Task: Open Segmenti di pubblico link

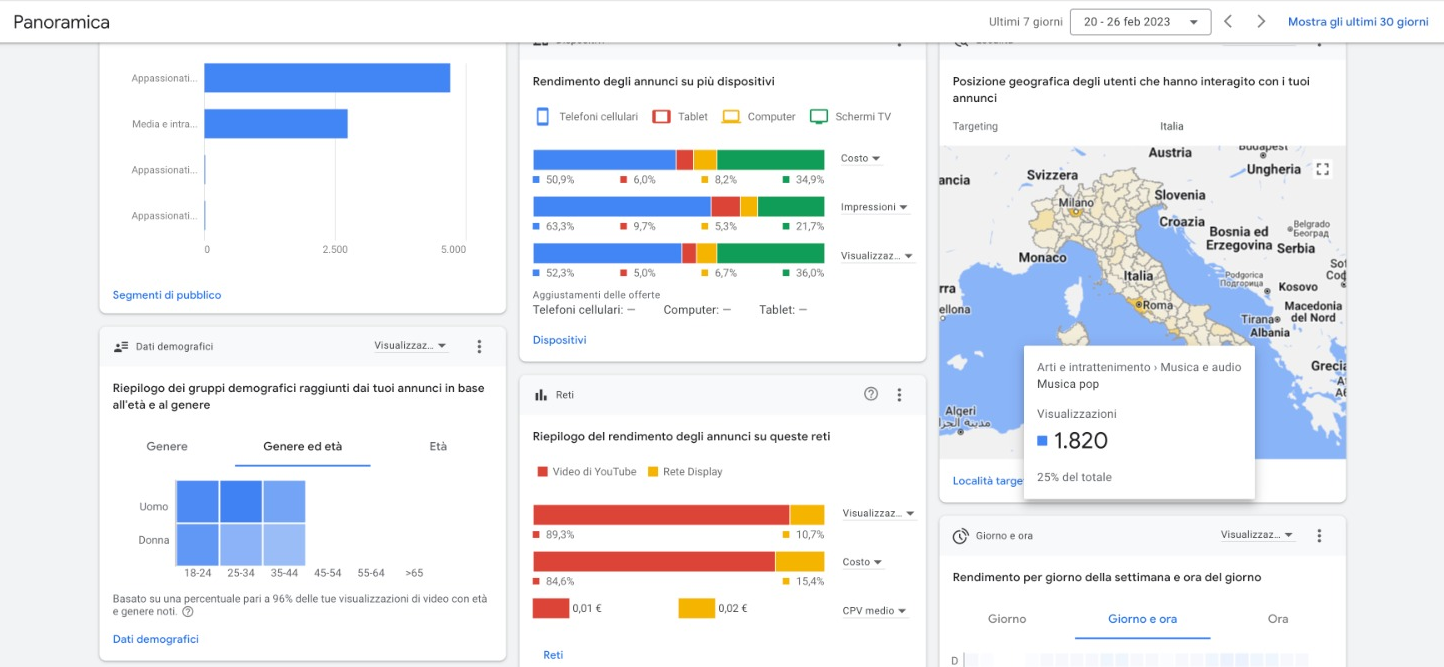Action: click(x=167, y=295)
